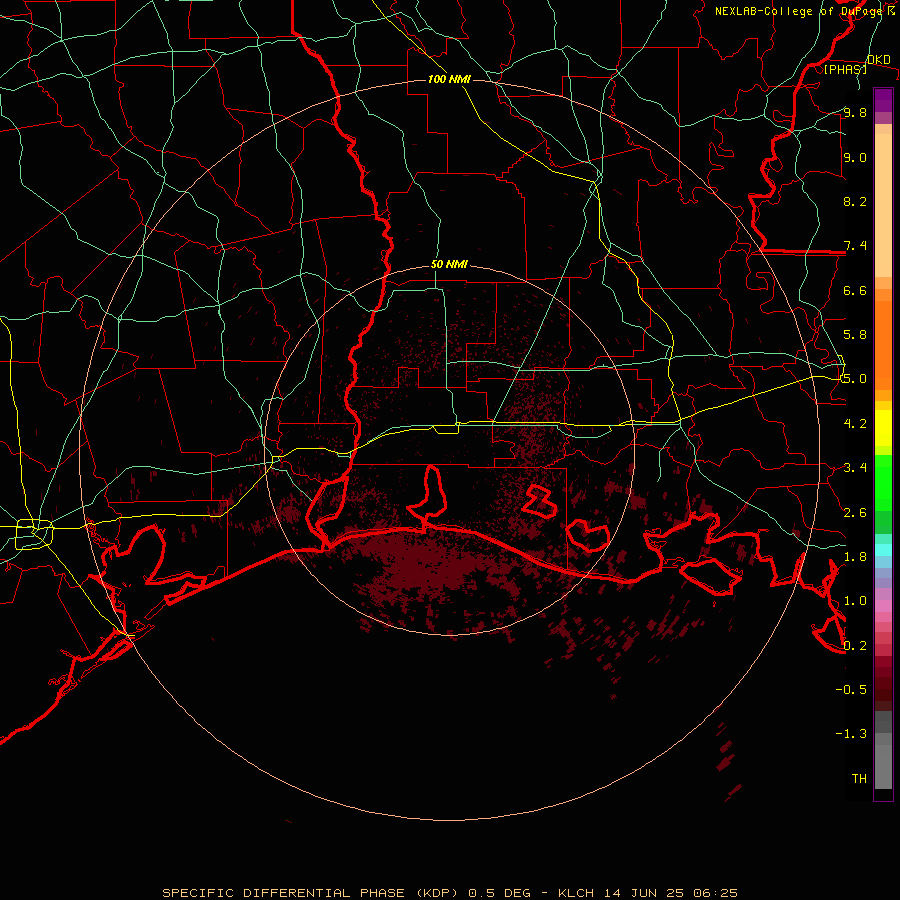
Task: Pick the yellow segment of the color bar
Action: coord(883,428)
